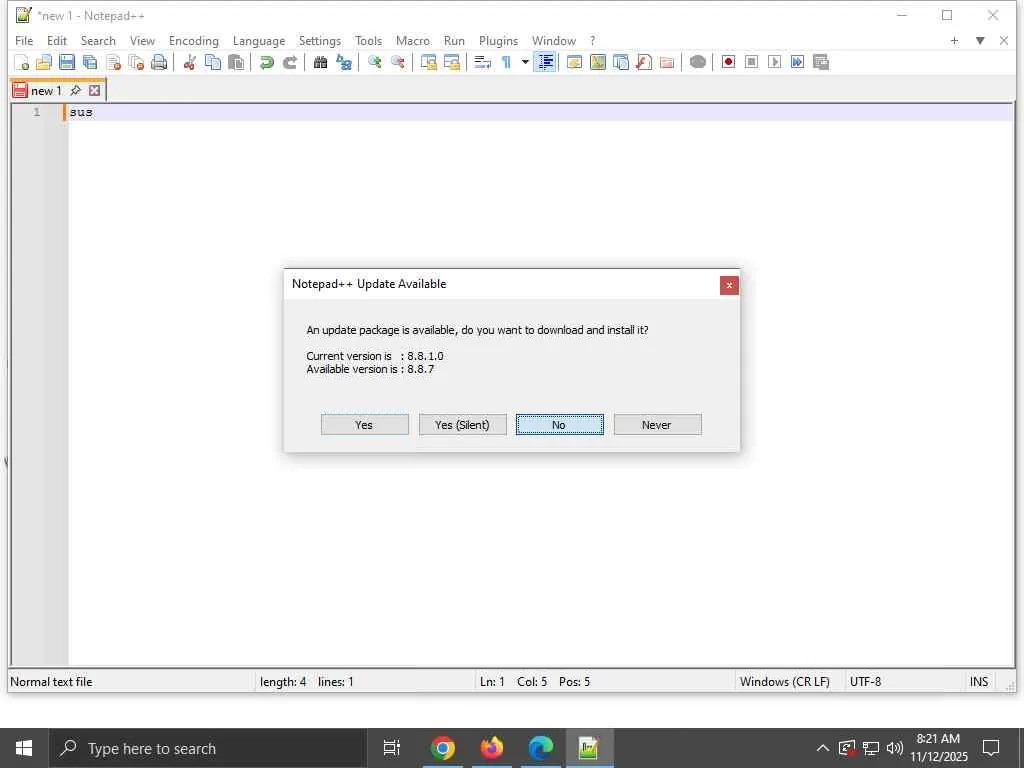
Task: Add a new tab with the plus button
Action: click(x=954, y=40)
